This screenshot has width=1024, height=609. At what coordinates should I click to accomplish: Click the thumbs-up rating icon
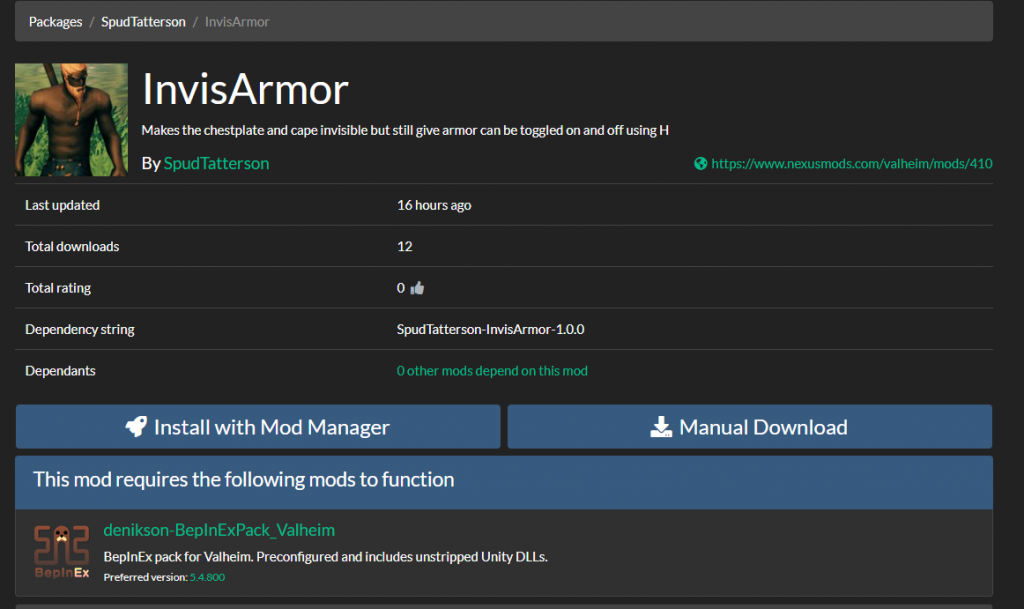pos(417,288)
